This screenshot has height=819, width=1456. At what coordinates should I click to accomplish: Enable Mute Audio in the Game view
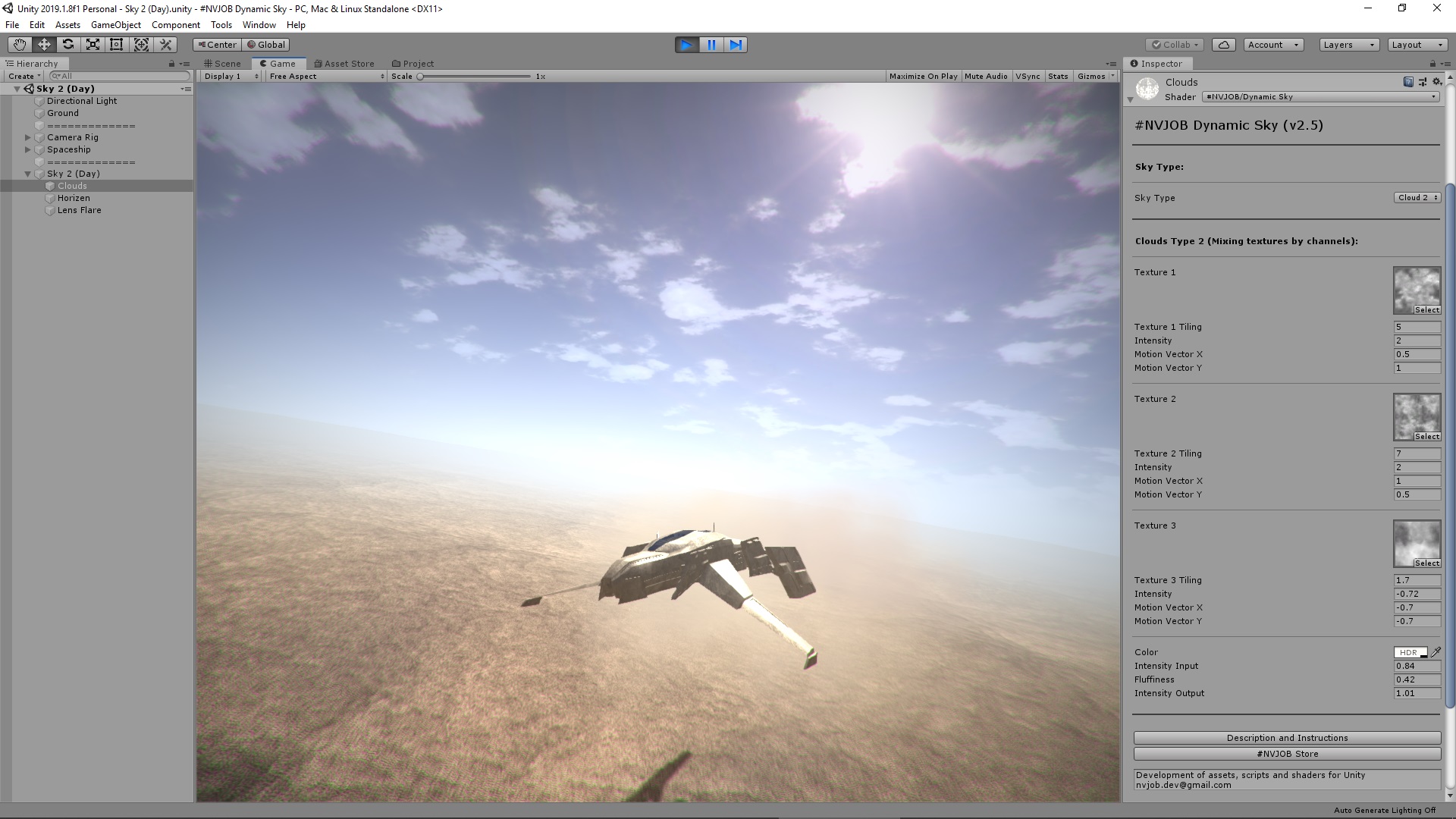(x=985, y=76)
